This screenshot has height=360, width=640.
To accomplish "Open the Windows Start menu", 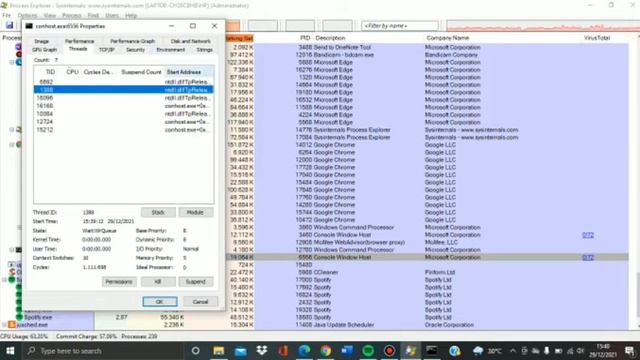I will coord(10,351).
